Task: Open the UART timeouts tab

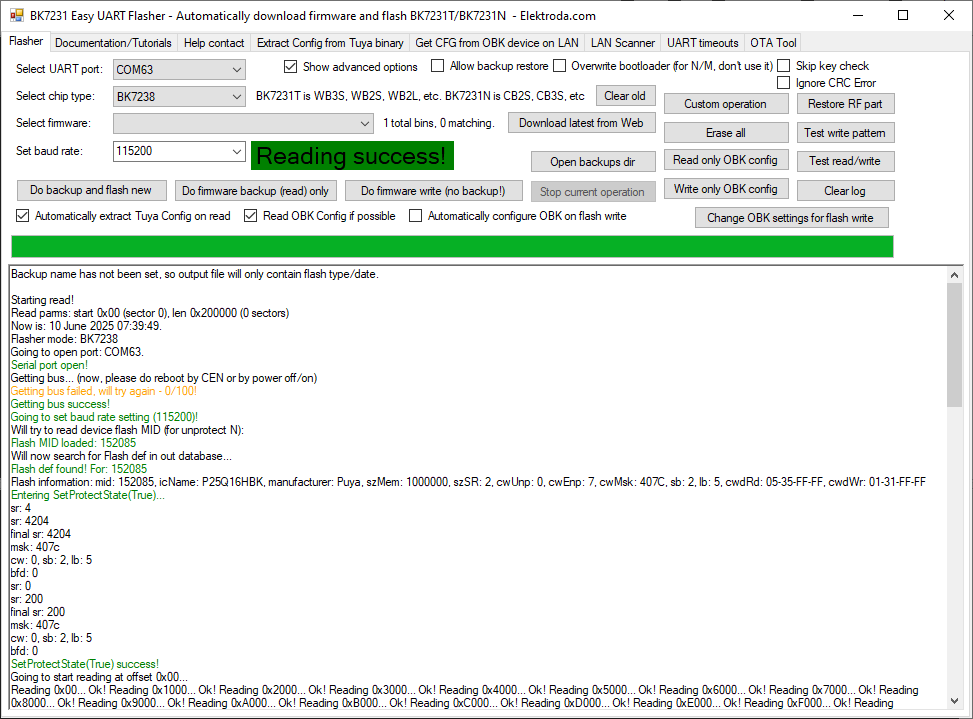Action: click(702, 43)
